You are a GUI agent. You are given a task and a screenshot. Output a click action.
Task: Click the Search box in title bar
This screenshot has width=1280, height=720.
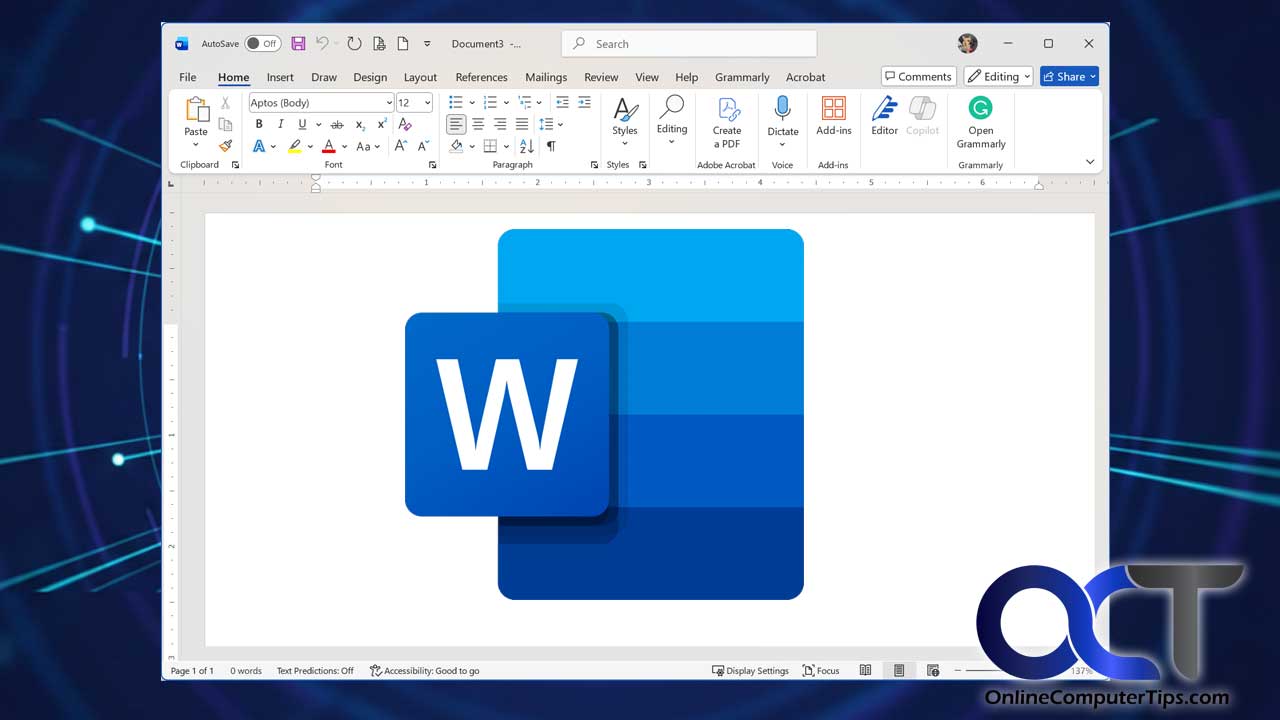689,44
